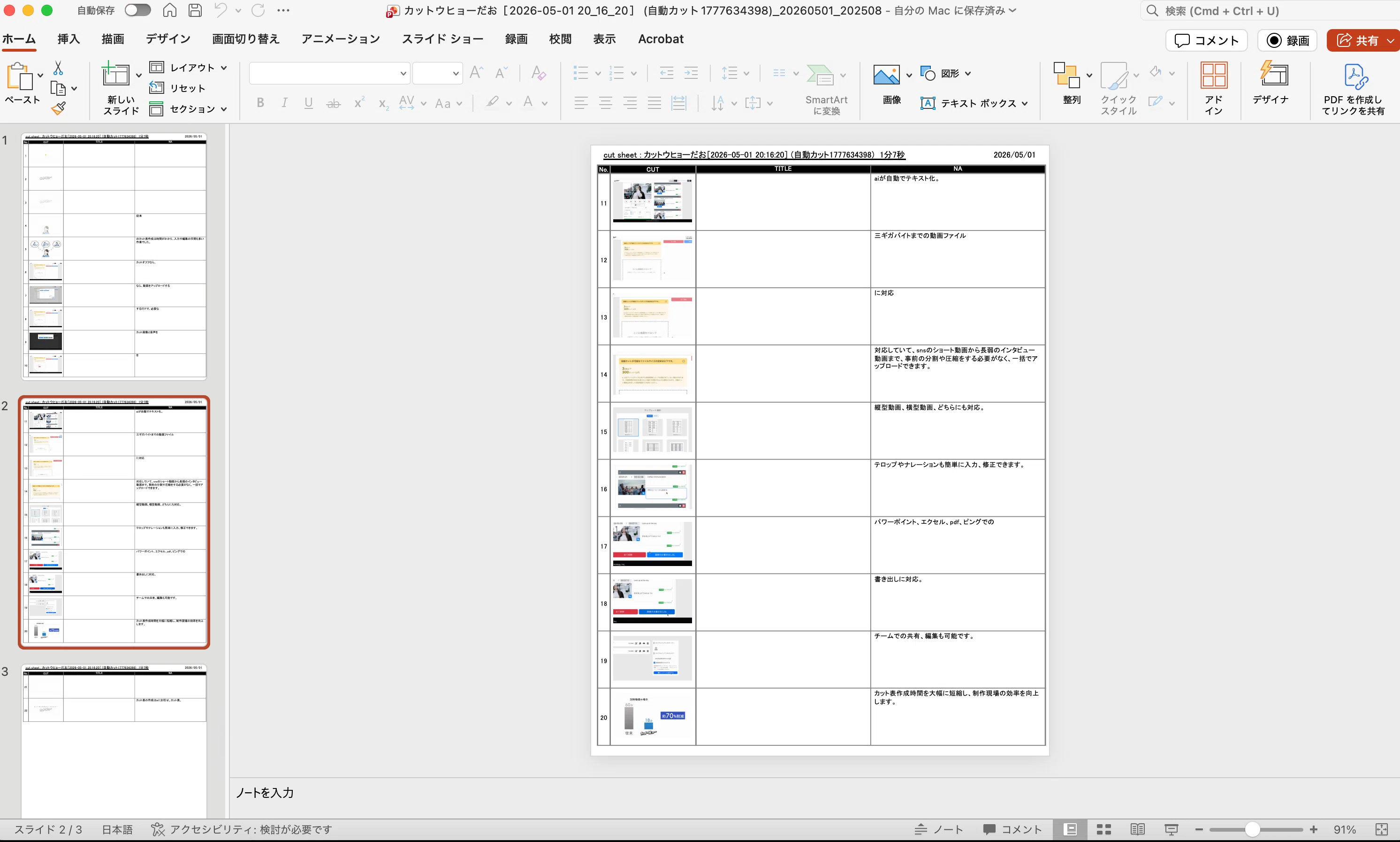Screen dimensions: 1400x842
Task: Toggle Notes (ノート) pane in status bar
Action: (x=939, y=829)
